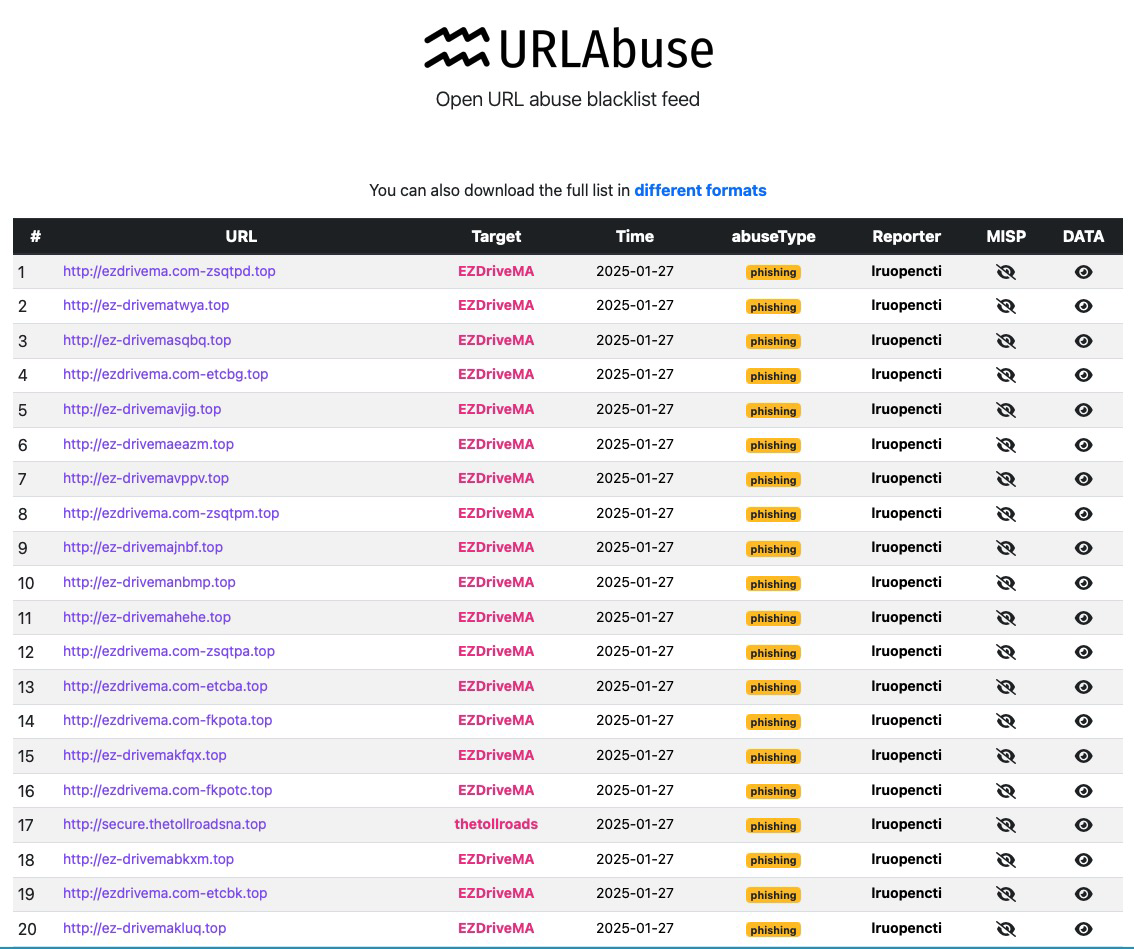Click MISP crossed-eye in row 6
This screenshot has height=949, width=1134.
click(x=1006, y=445)
